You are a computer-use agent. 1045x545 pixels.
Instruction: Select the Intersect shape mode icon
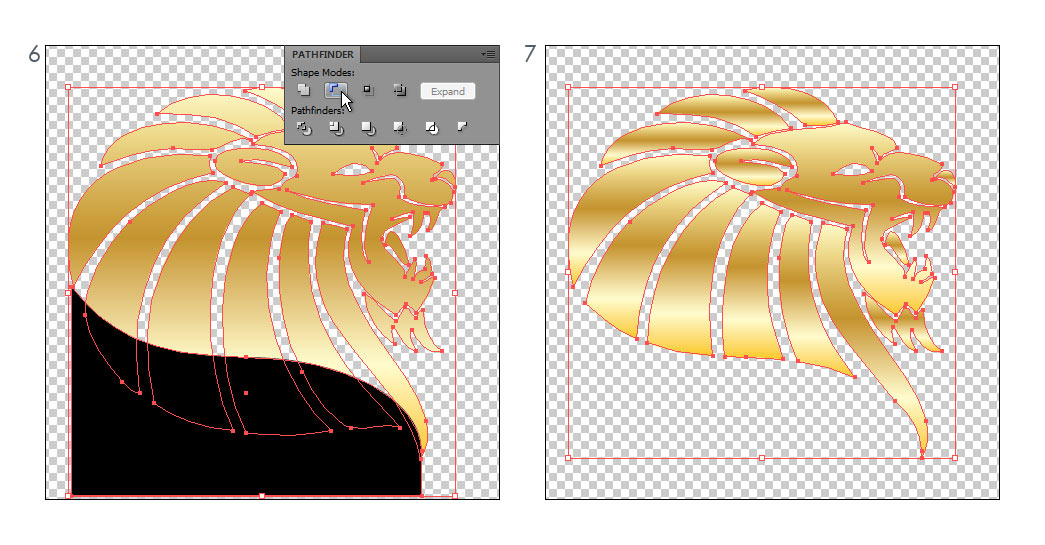[368, 90]
